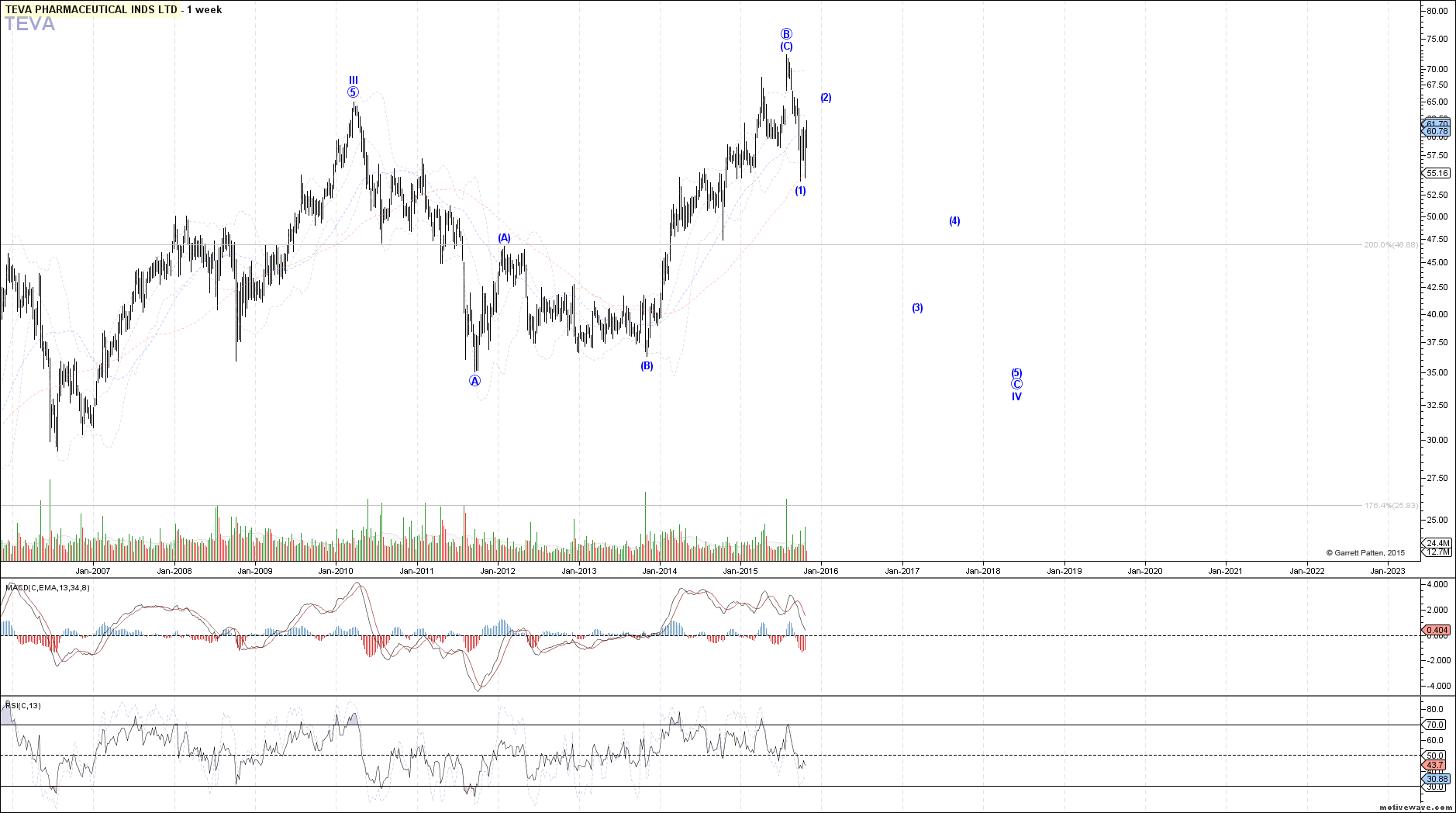Click the Jan-2010 date axis label
Screen dimensions: 1456x813
click(336, 571)
